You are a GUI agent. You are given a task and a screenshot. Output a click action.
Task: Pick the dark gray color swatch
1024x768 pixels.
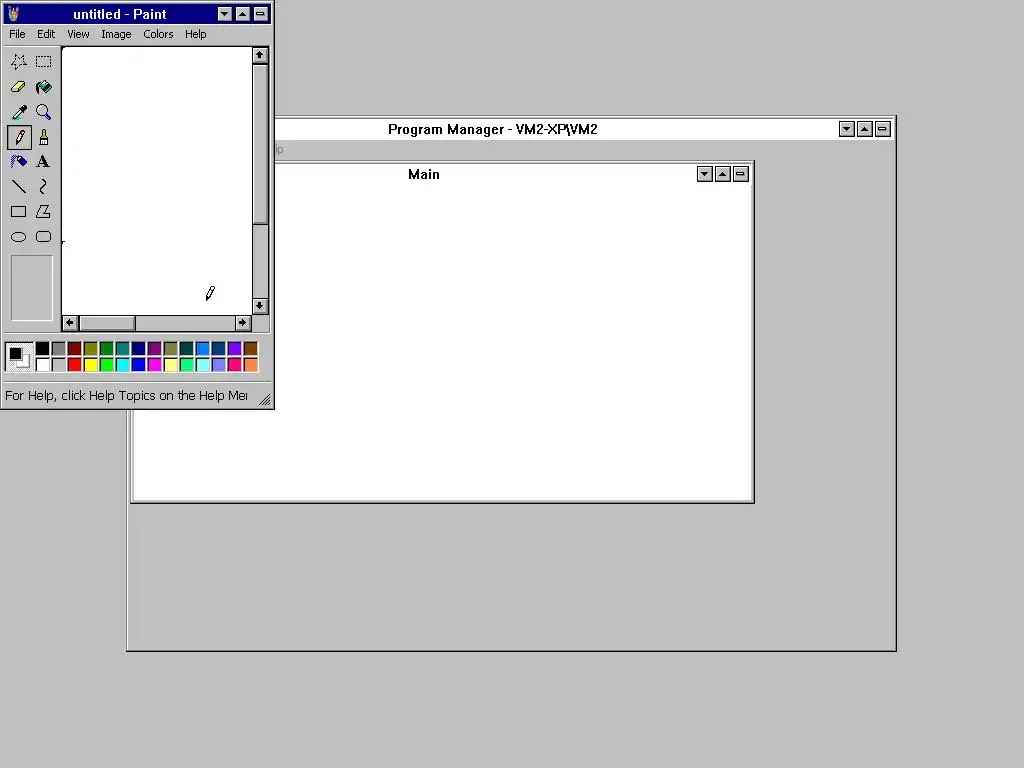click(59, 349)
